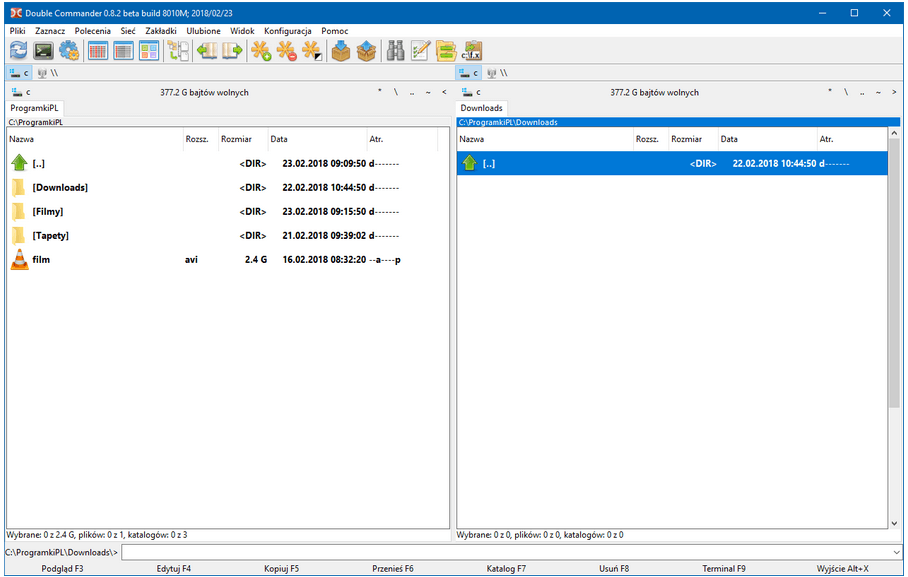Open the Widok menu
The width and height of the screenshot is (908, 577).
[x=242, y=31]
